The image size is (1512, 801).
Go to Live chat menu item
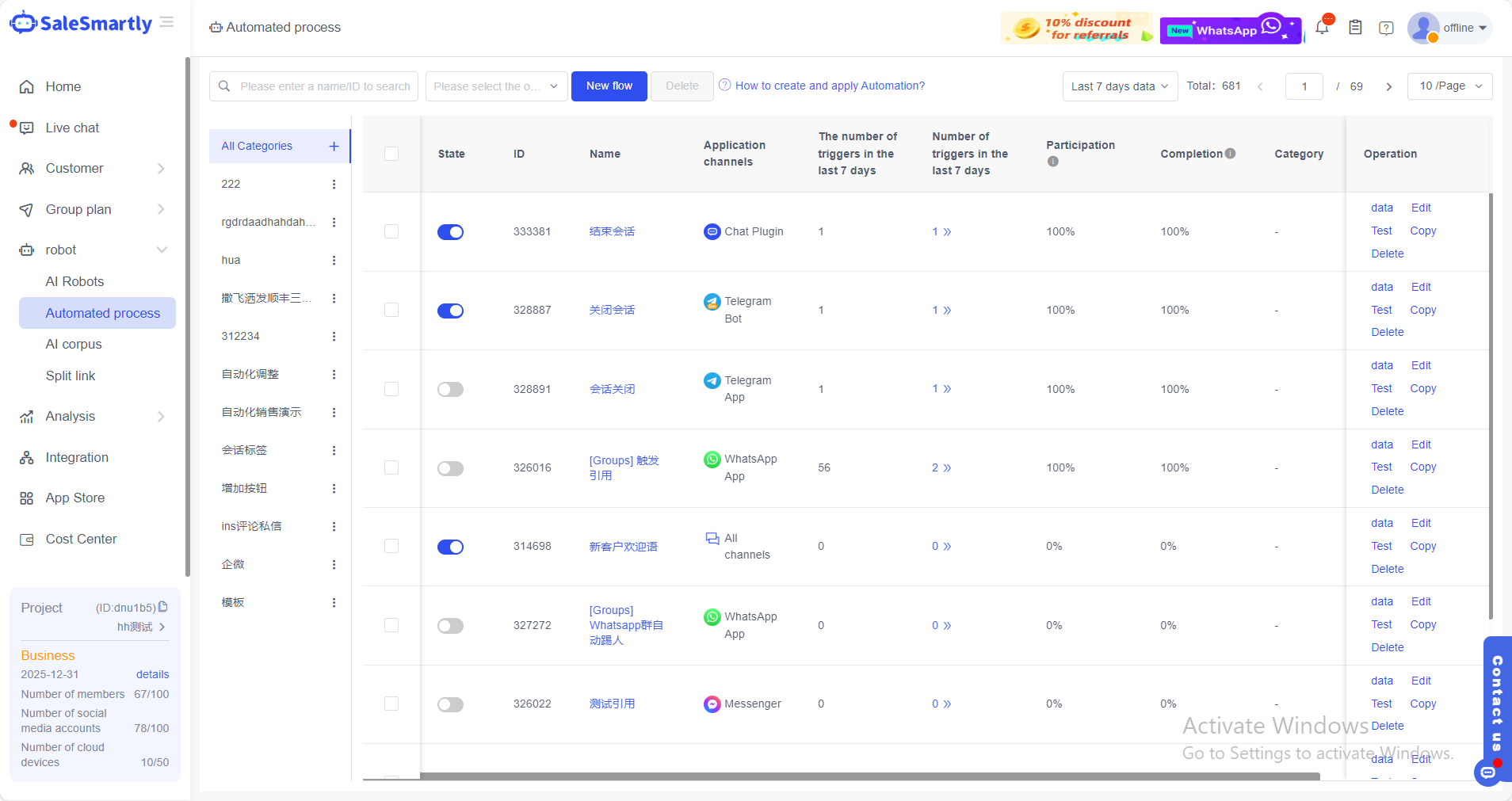tap(72, 128)
